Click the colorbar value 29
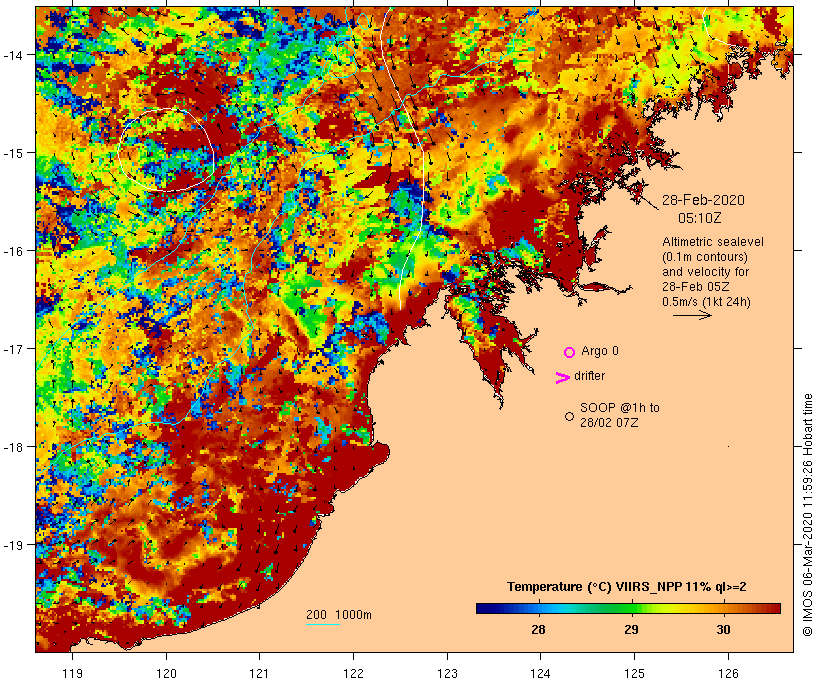 [631, 629]
